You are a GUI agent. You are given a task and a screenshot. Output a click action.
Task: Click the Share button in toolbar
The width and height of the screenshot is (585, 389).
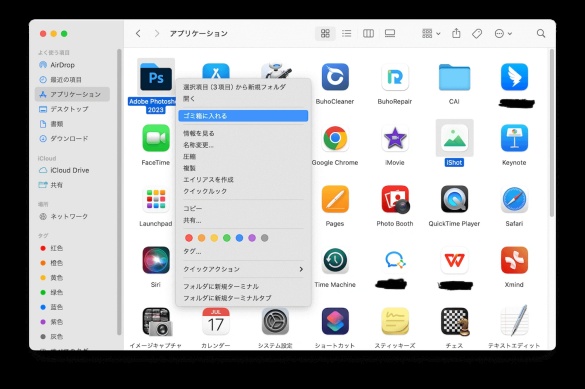(456, 34)
